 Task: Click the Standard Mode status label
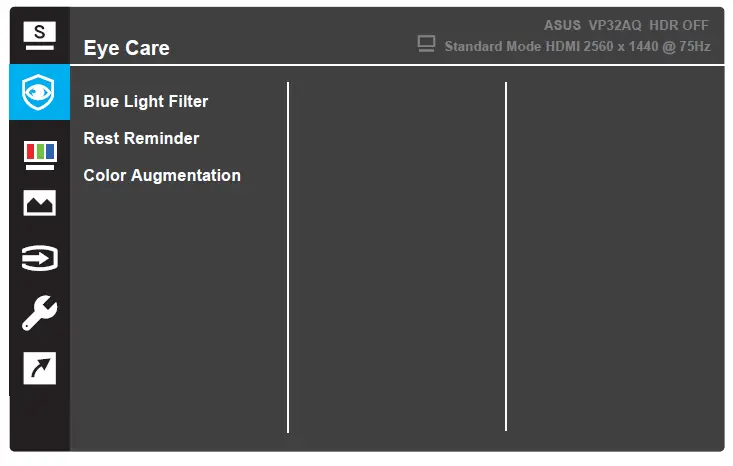click(494, 46)
